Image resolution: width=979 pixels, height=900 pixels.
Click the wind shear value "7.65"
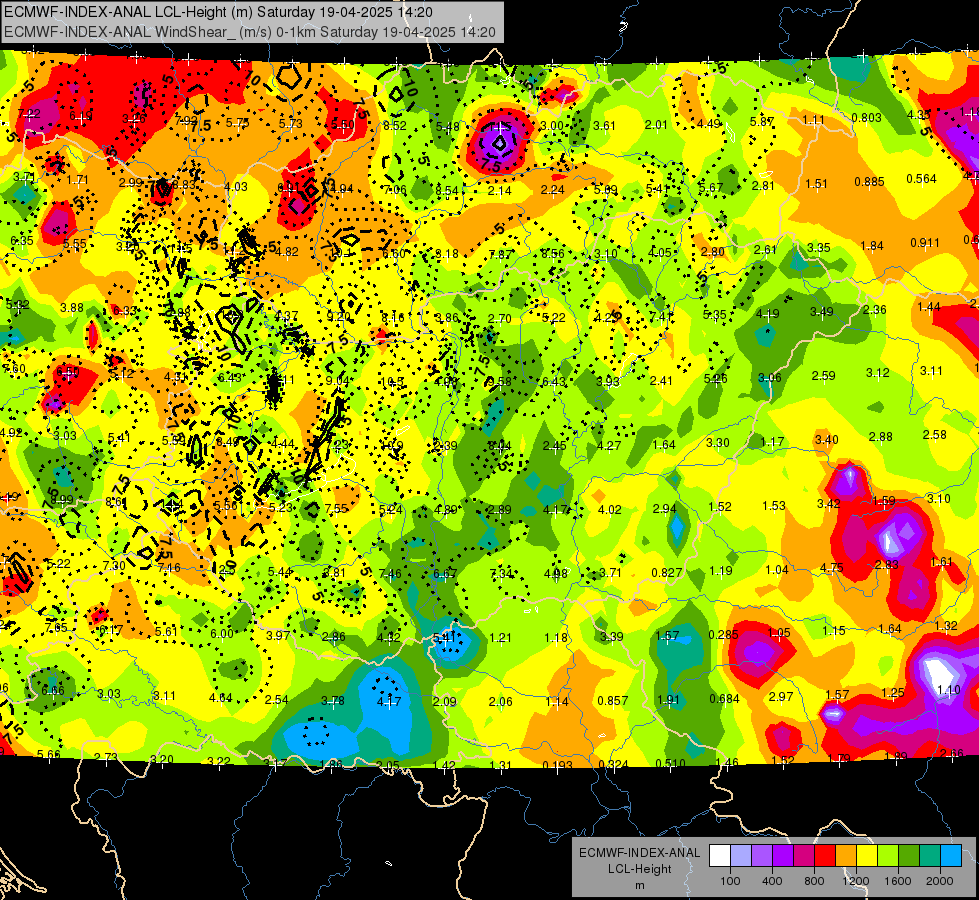click(56, 627)
